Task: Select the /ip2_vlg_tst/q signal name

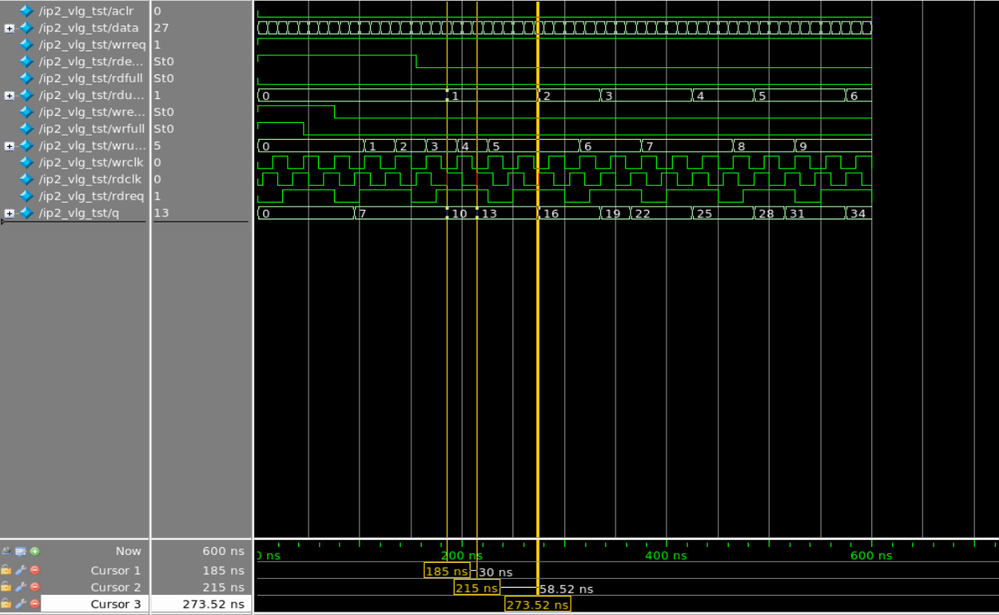Action: pos(79,213)
